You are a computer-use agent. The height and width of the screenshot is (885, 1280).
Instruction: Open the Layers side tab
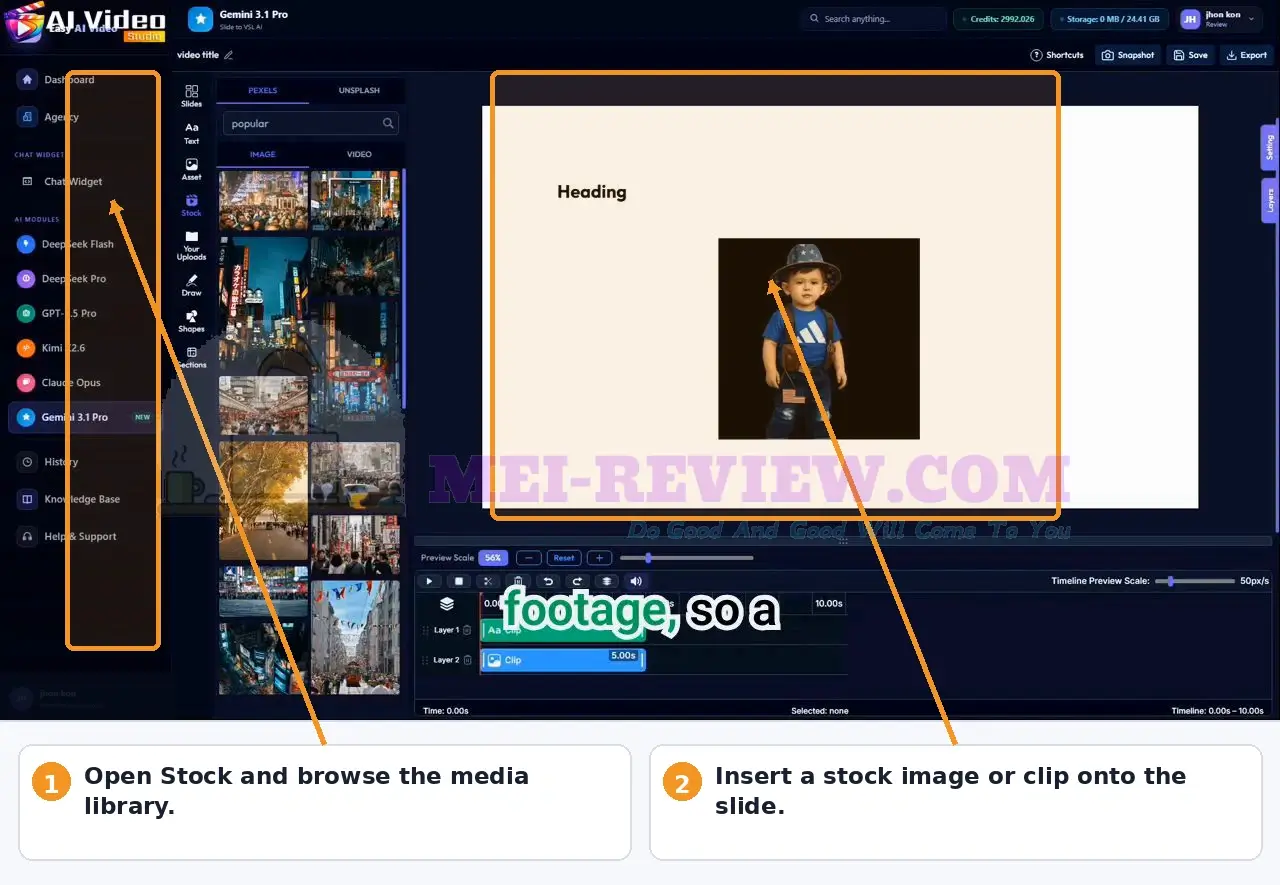point(1269,200)
